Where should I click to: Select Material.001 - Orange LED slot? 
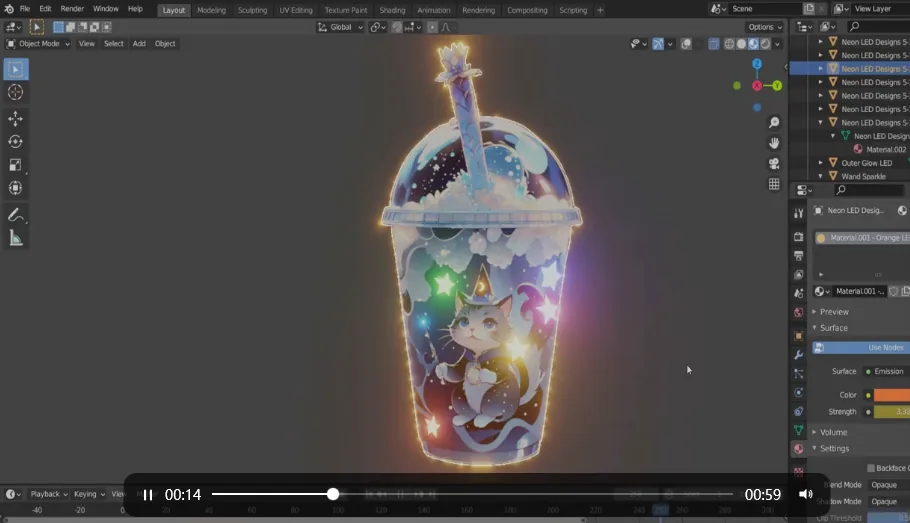pos(862,238)
